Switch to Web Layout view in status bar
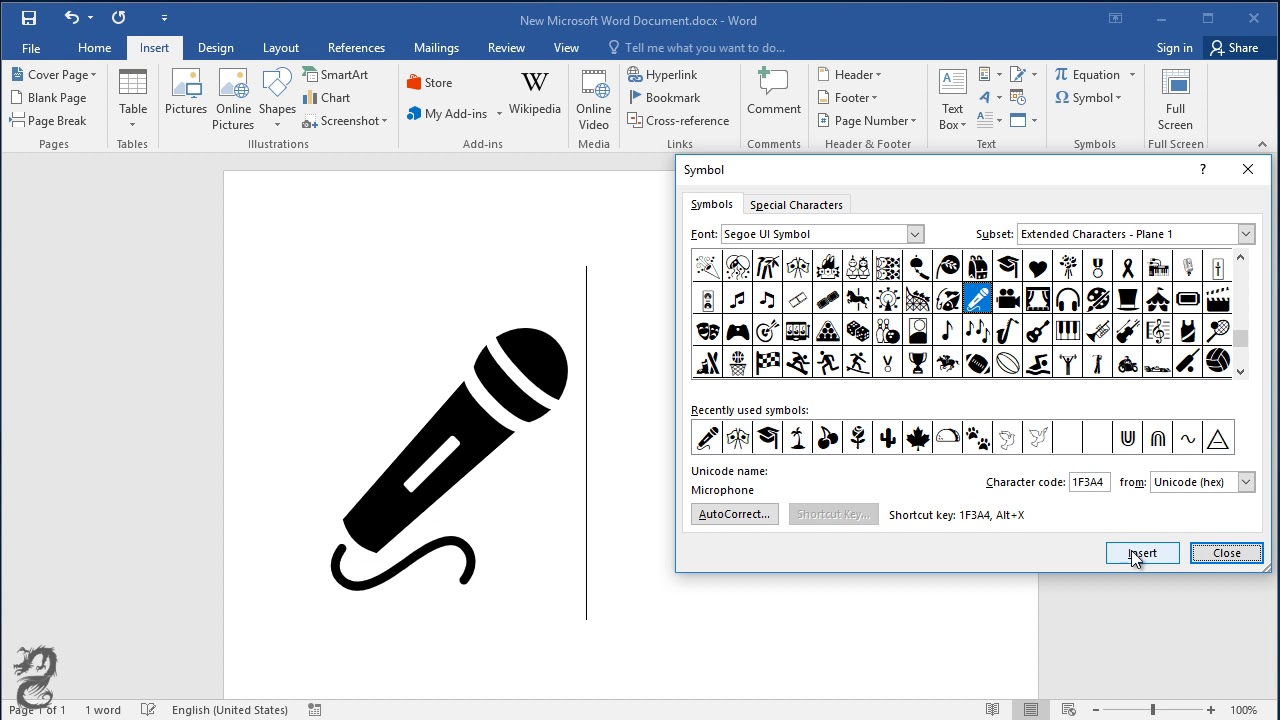This screenshot has width=1280, height=720. point(1071,710)
